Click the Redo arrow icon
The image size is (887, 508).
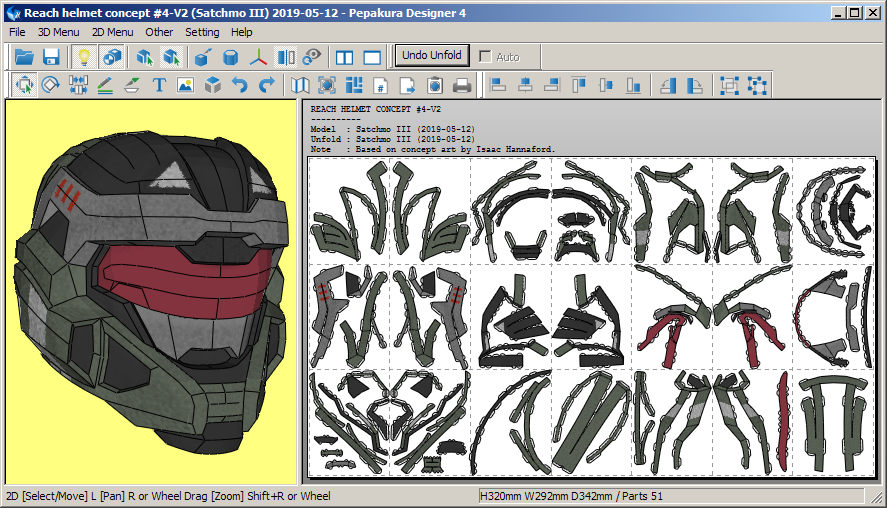click(267, 85)
